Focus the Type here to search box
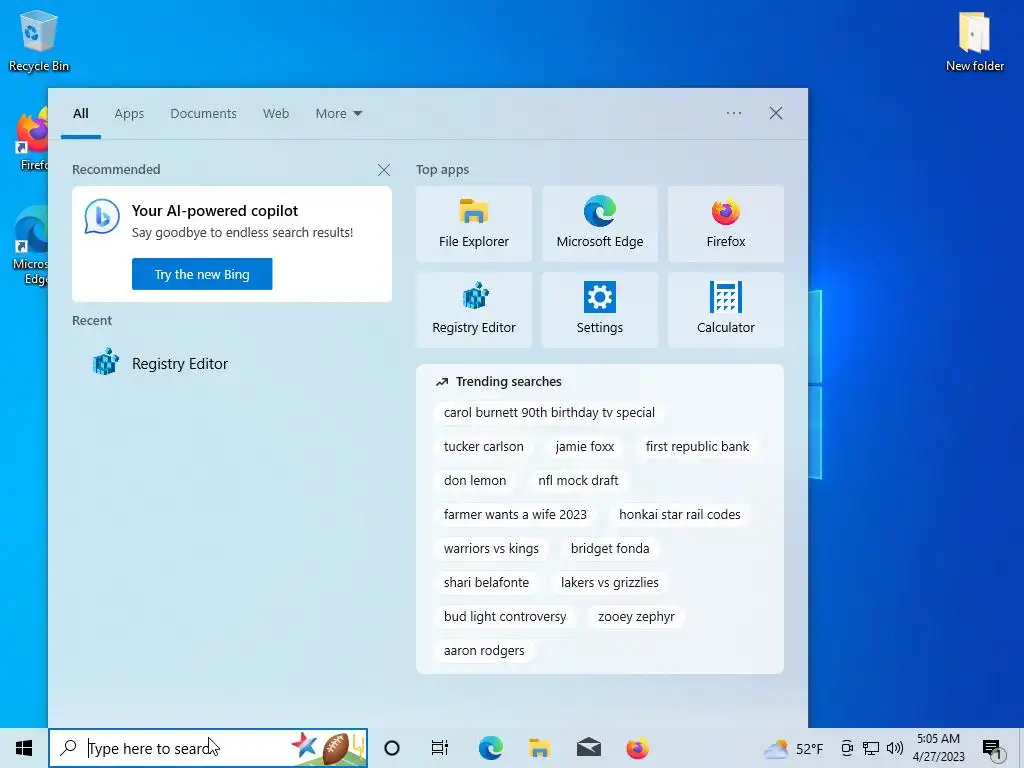The height and width of the screenshot is (768, 1024). coord(208,748)
